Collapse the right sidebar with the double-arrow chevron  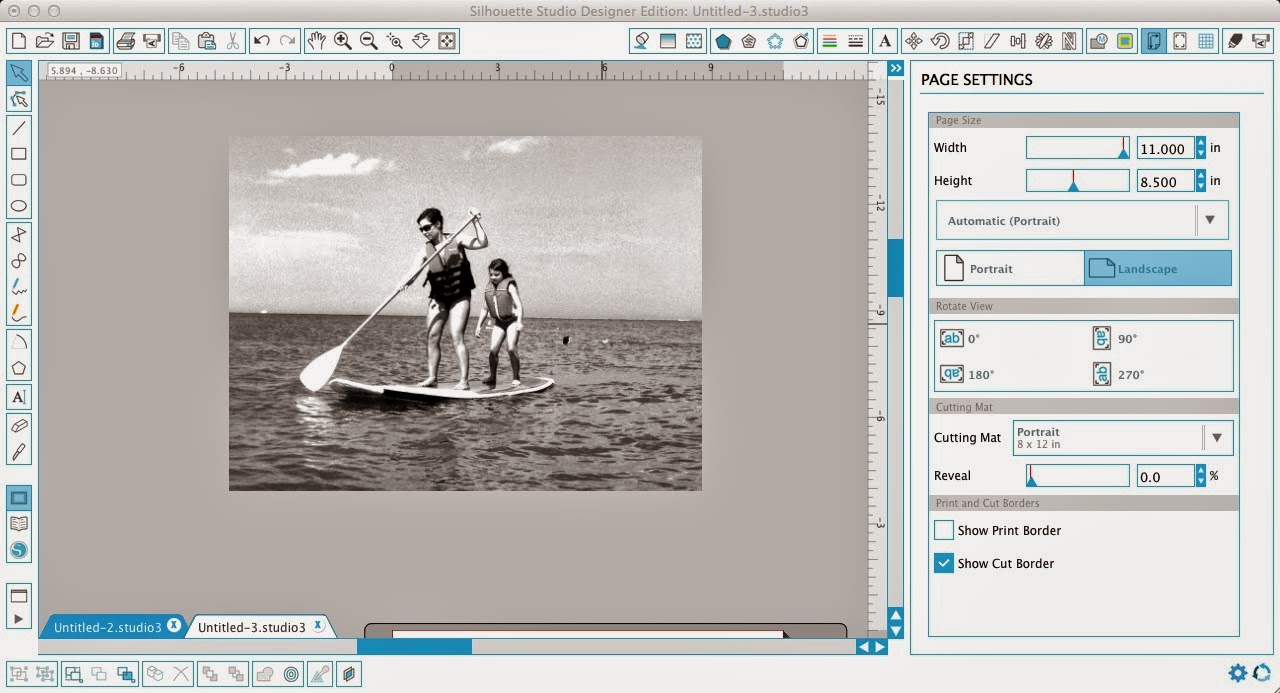pyautogui.click(x=895, y=68)
